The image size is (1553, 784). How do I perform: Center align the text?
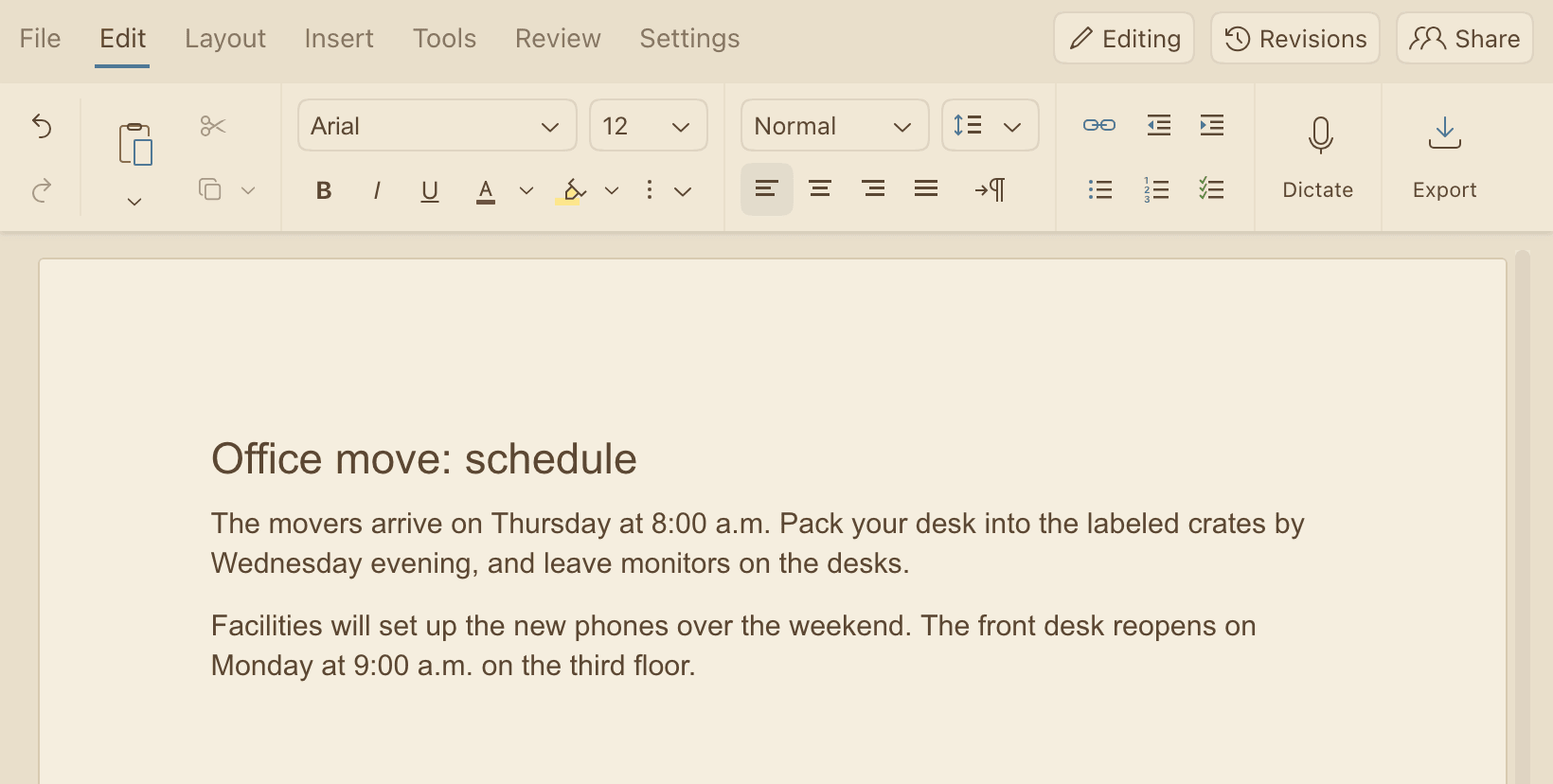point(820,189)
